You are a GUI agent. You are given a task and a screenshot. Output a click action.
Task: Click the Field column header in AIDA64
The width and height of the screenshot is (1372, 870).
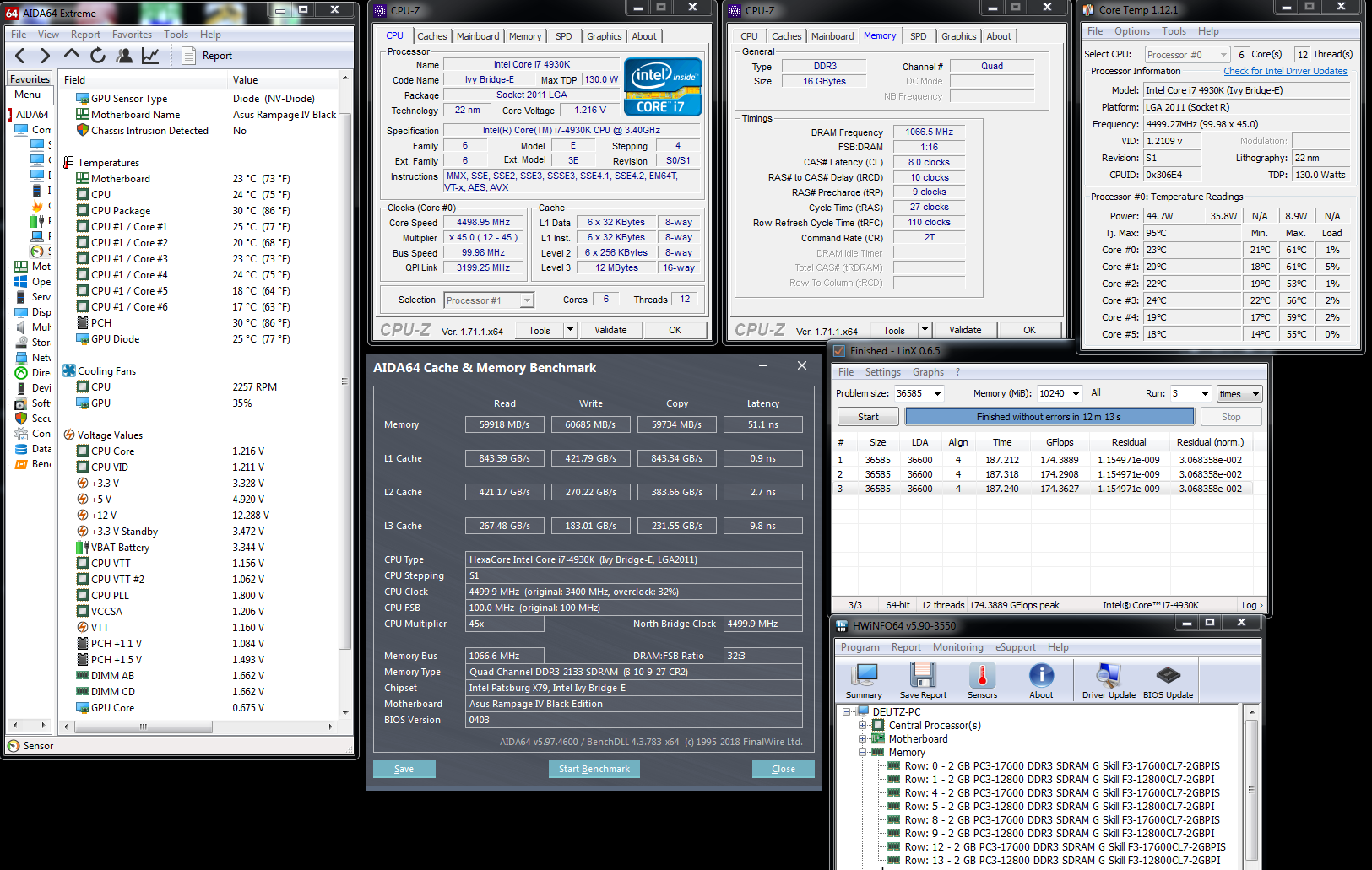tap(144, 80)
